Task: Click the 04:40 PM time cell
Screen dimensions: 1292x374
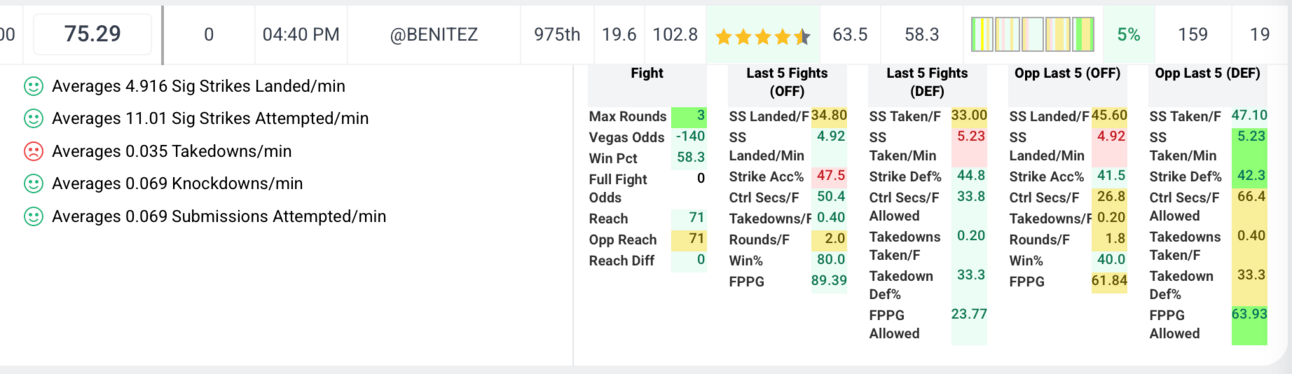Action: [300, 35]
